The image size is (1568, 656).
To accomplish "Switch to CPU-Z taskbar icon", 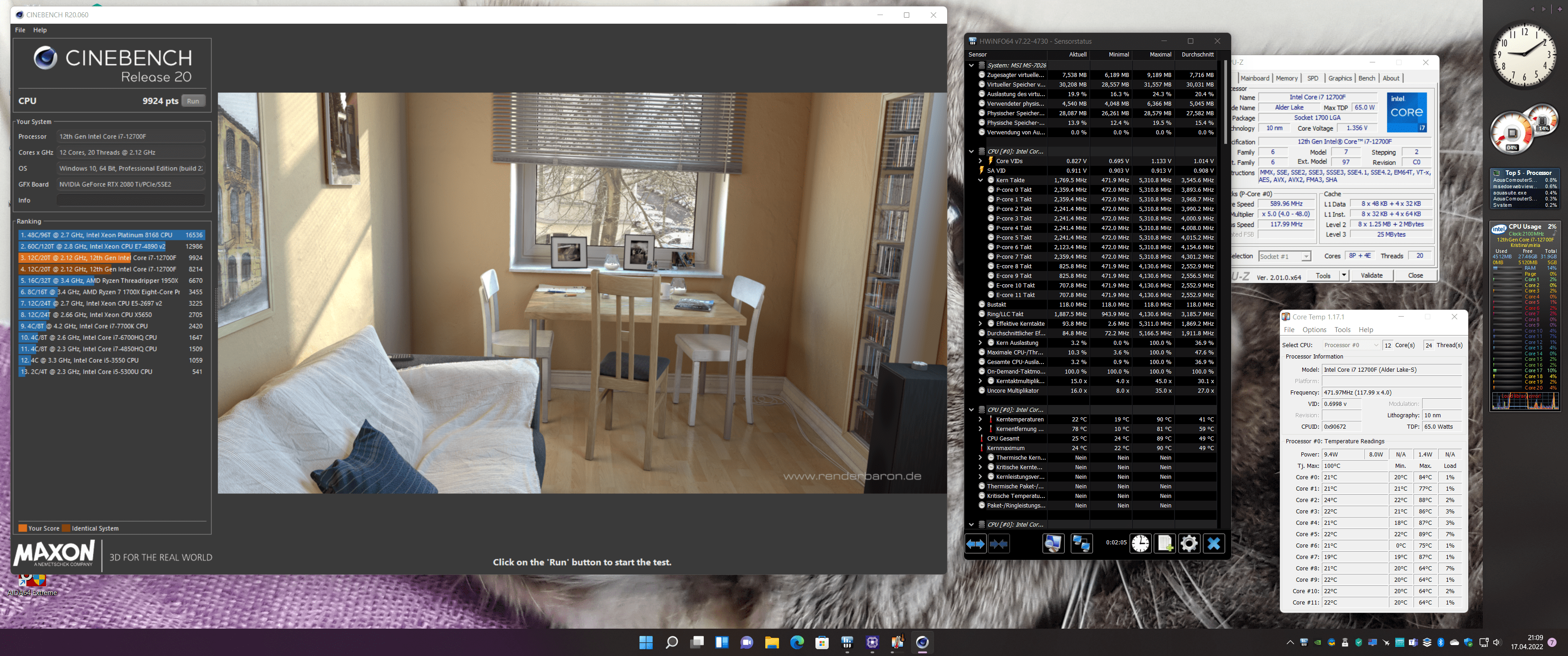I will click(x=872, y=643).
